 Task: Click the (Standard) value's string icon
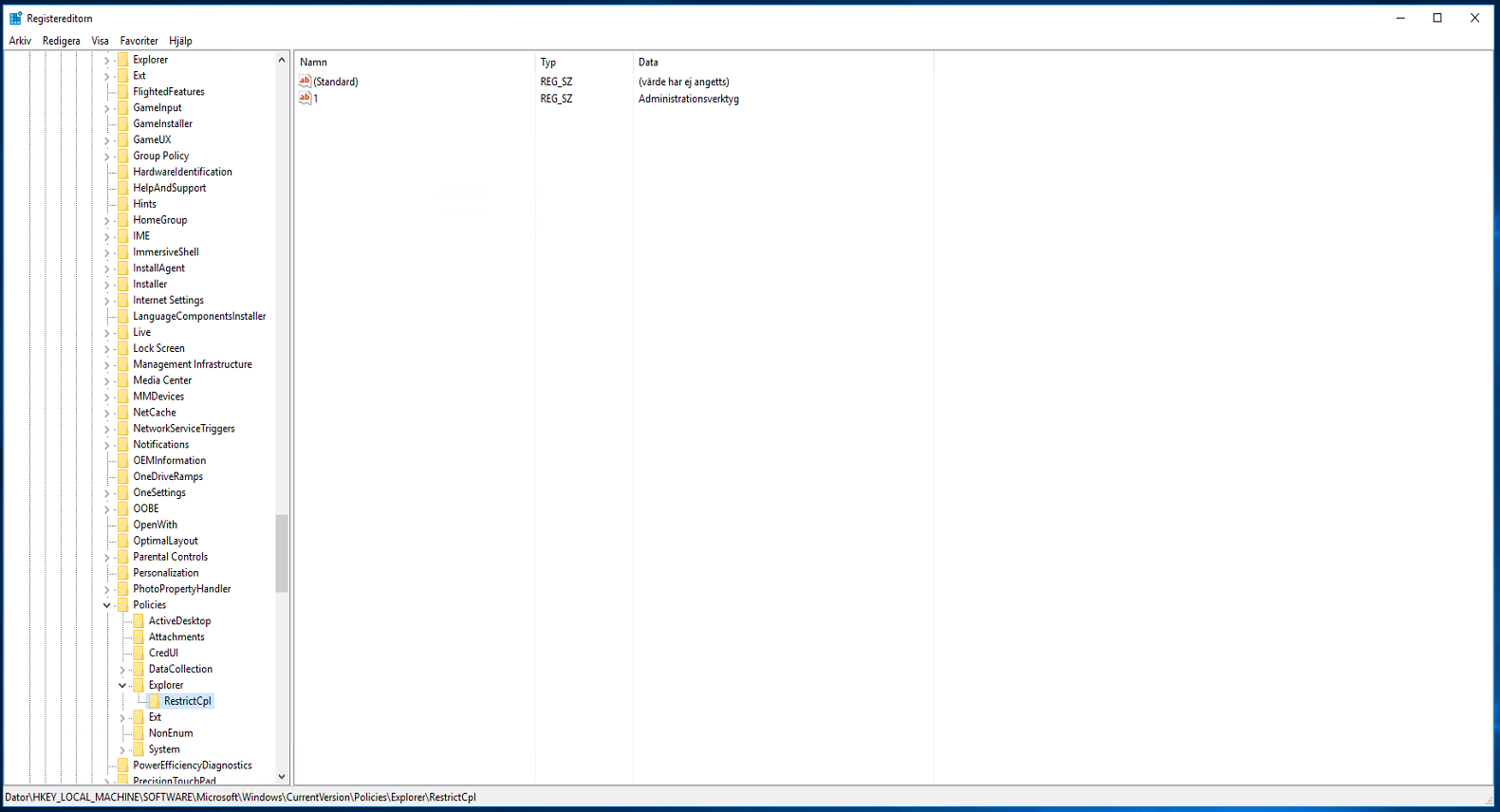305,82
